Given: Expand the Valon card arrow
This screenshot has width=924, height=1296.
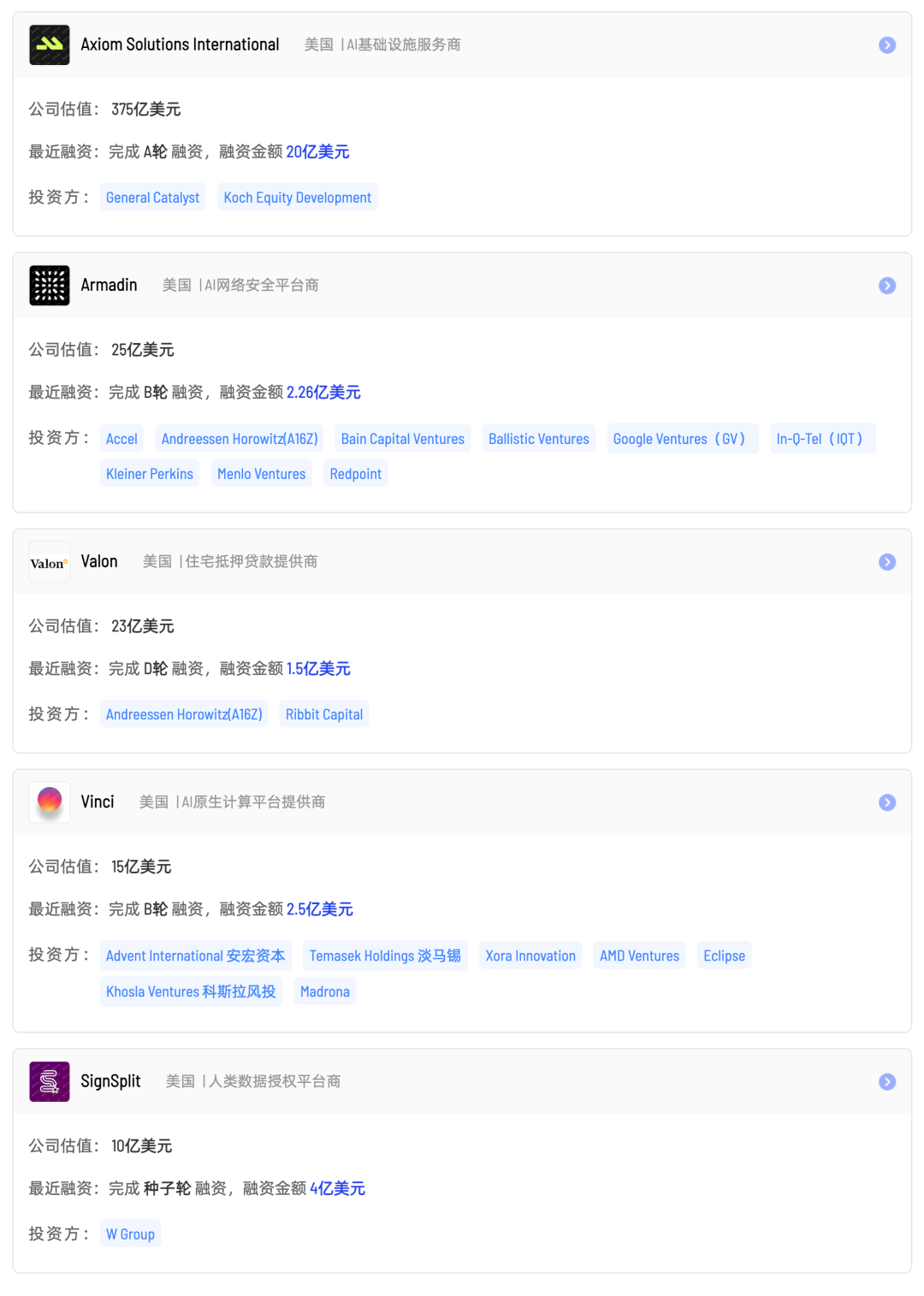Looking at the screenshot, I should click(x=887, y=562).
